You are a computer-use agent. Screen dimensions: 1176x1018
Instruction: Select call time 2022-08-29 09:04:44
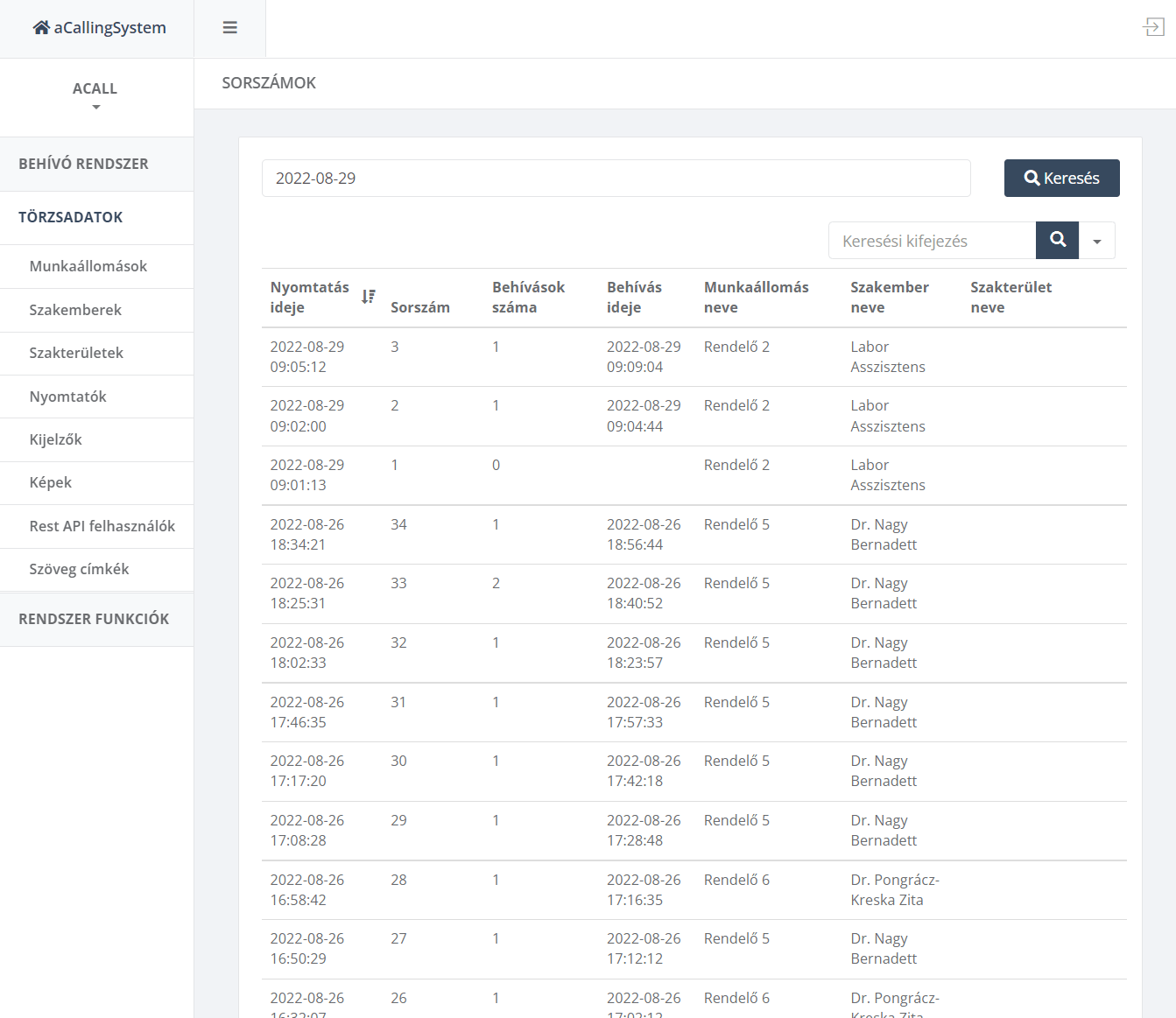click(x=644, y=416)
